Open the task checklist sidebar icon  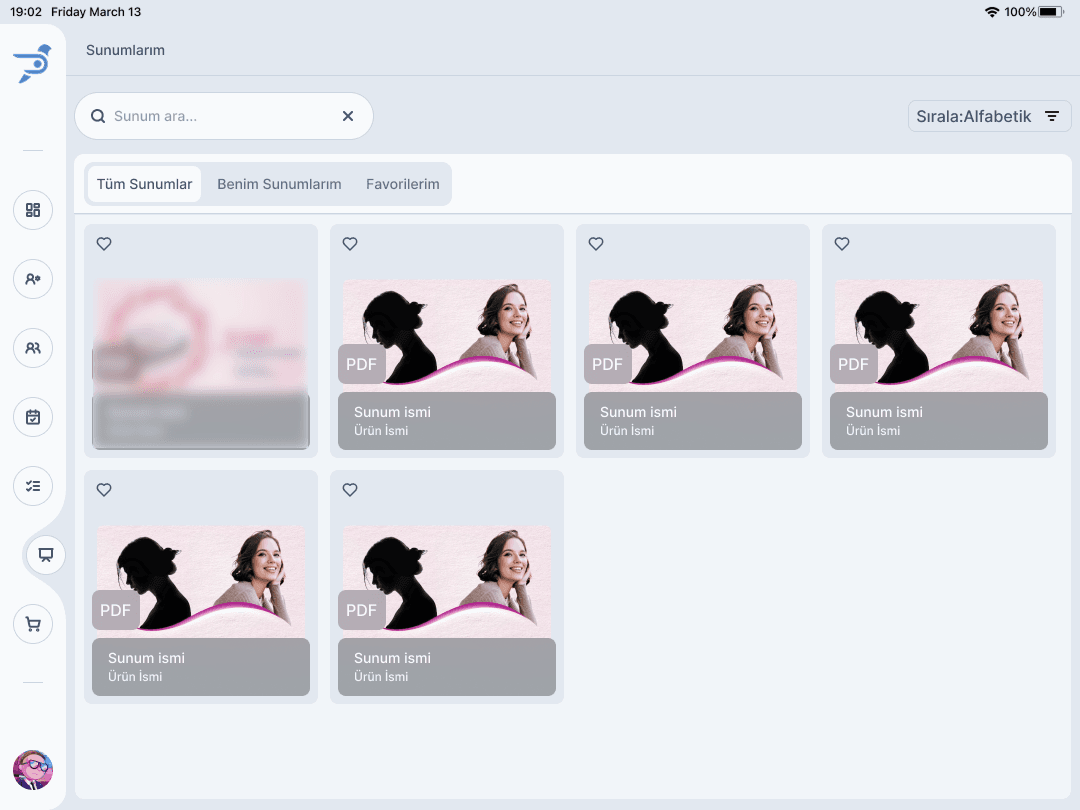33,486
